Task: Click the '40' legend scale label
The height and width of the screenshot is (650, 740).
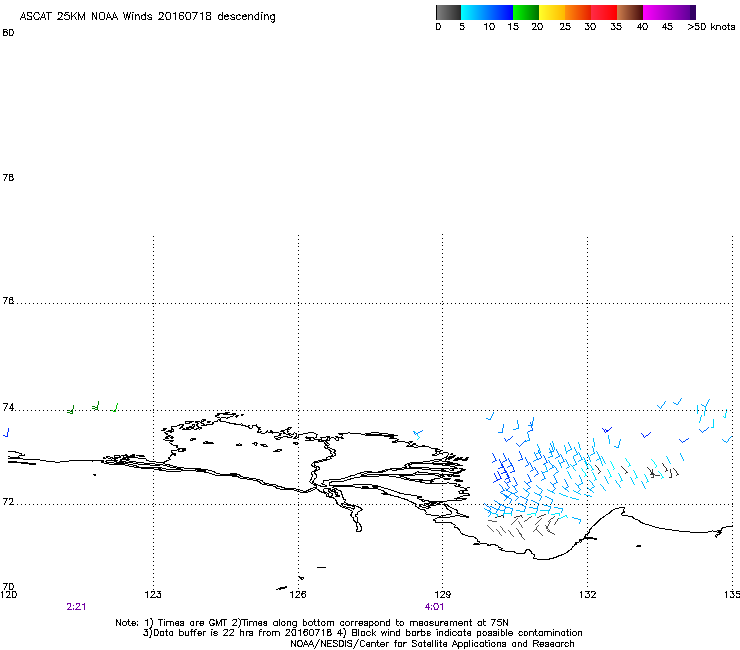Action: coord(642,27)
